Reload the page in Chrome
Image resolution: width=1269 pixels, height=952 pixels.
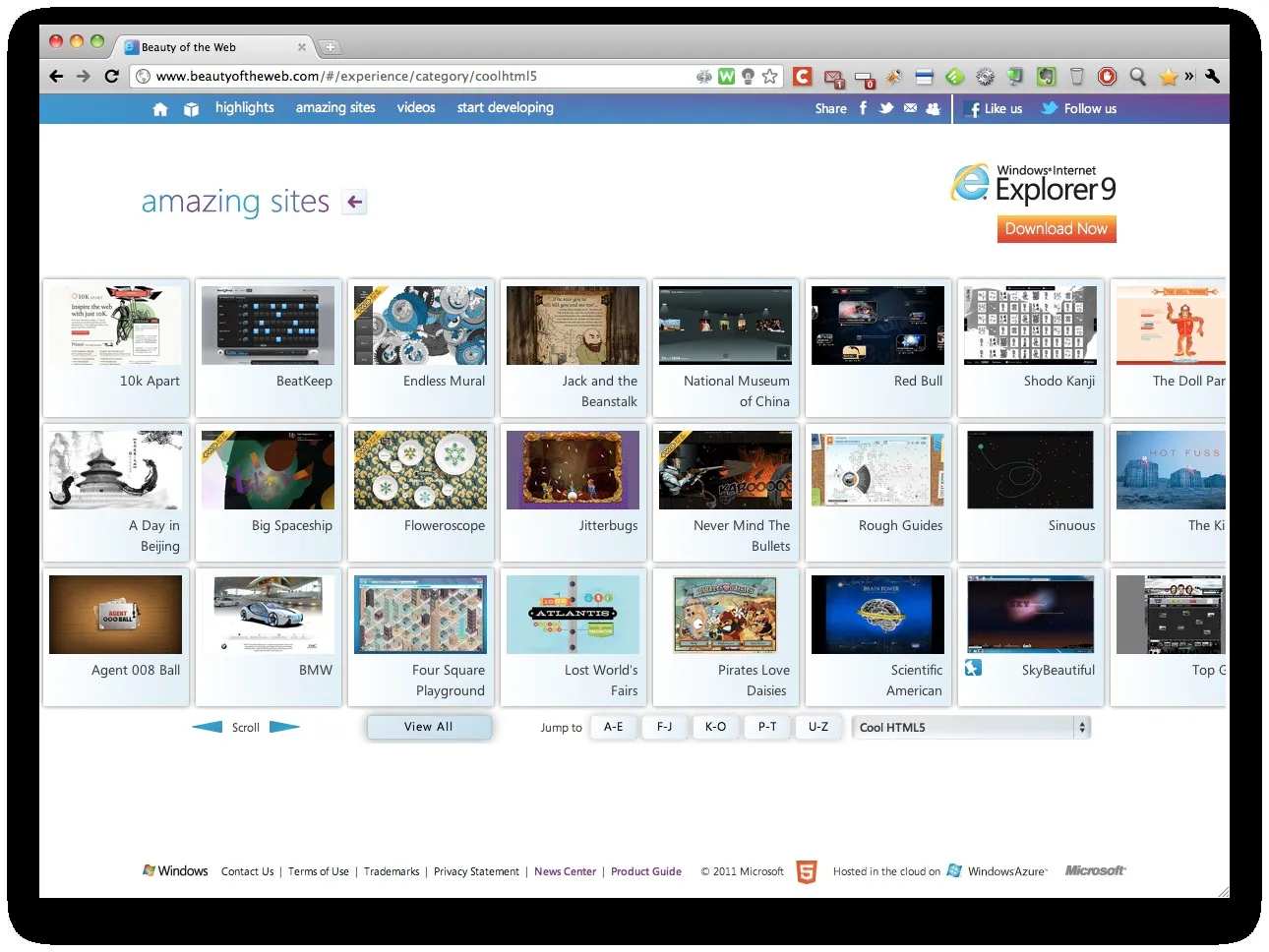tap(111, 76)
